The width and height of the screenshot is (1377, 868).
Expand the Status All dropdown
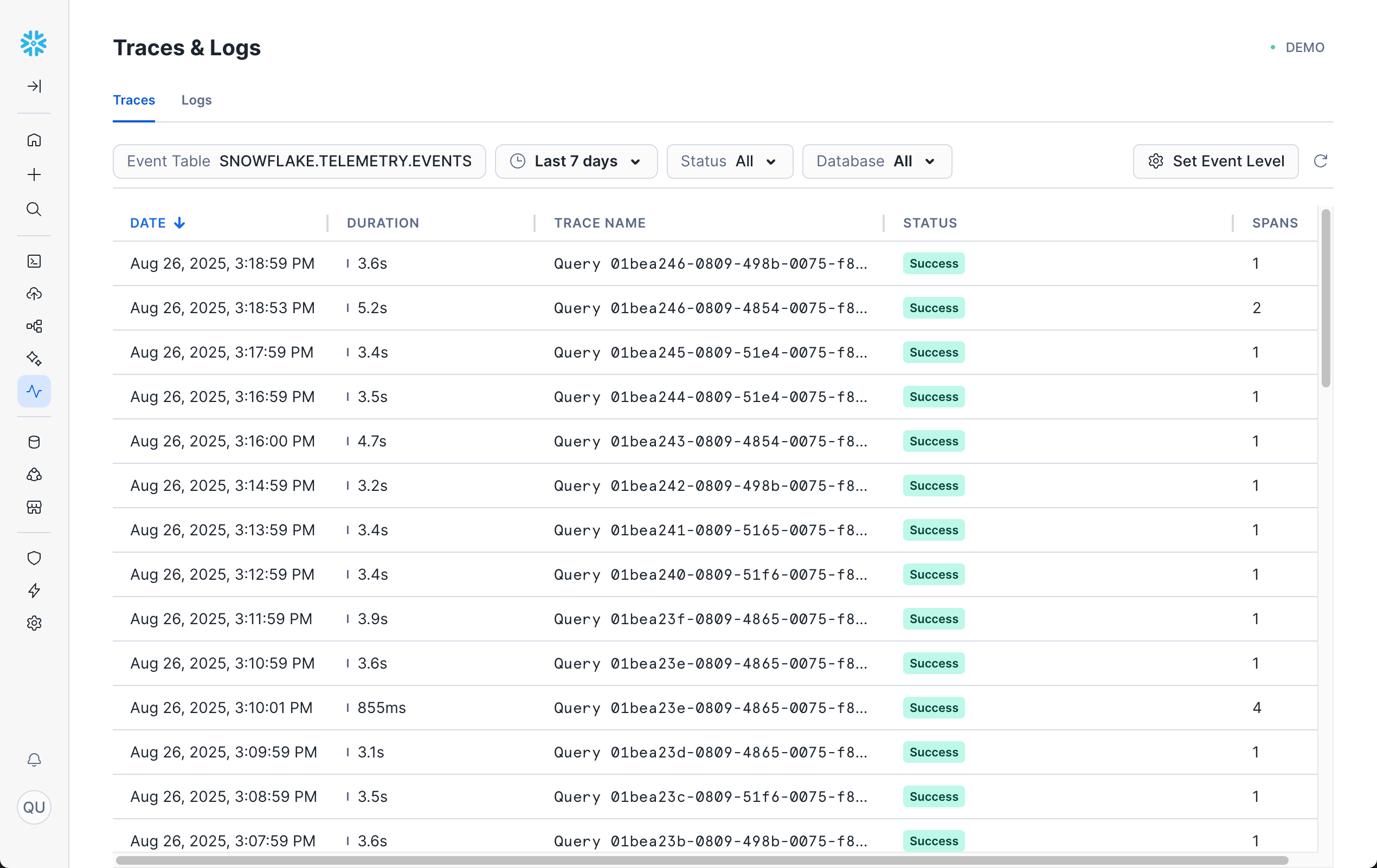pos(730,161)
